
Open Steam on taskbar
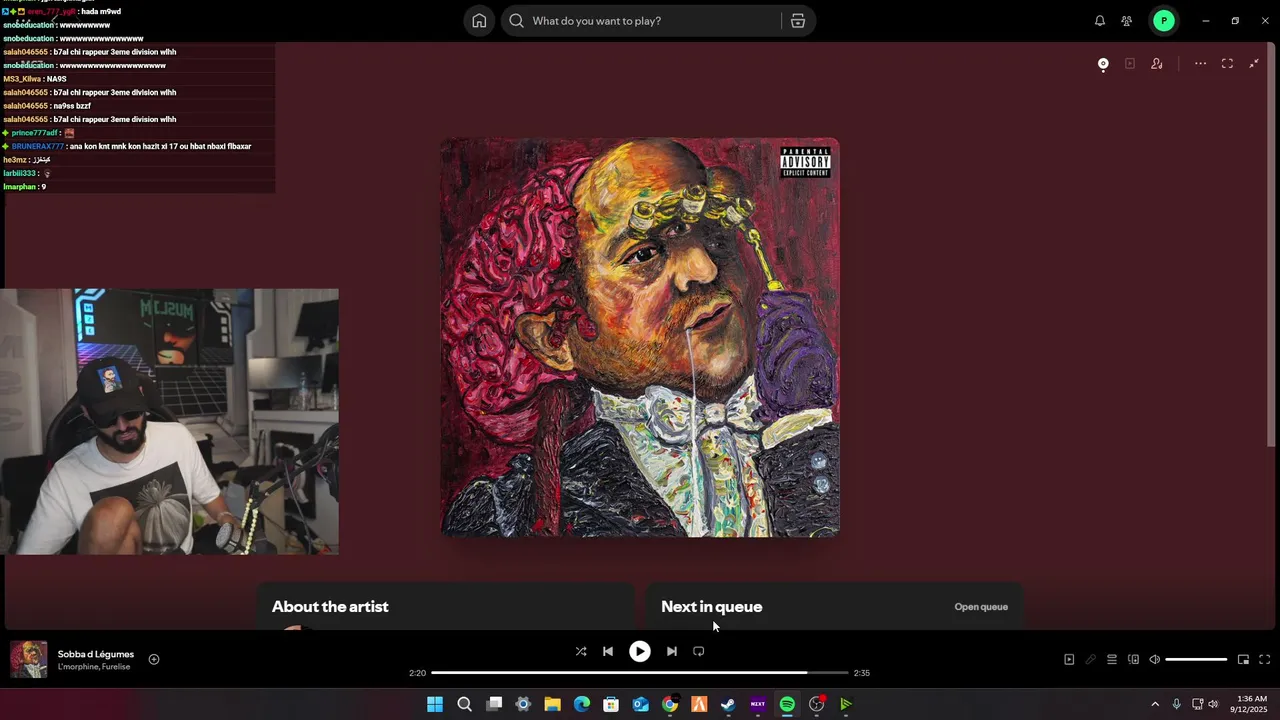click(x=728, y=705)
